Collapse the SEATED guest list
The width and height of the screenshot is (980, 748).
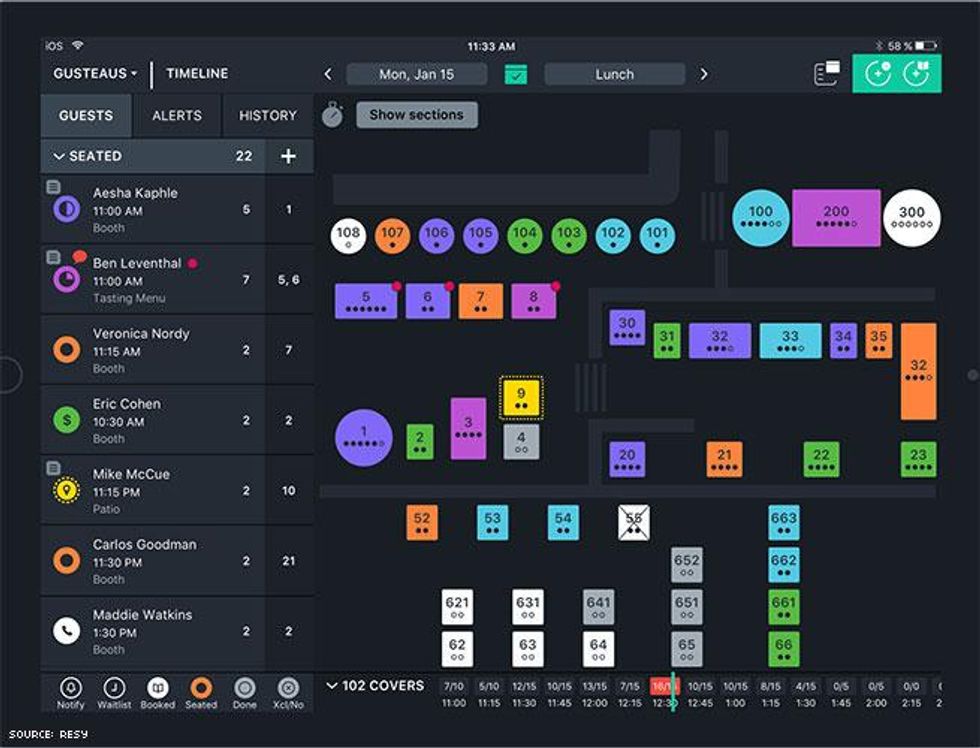[x=59, y=156]
